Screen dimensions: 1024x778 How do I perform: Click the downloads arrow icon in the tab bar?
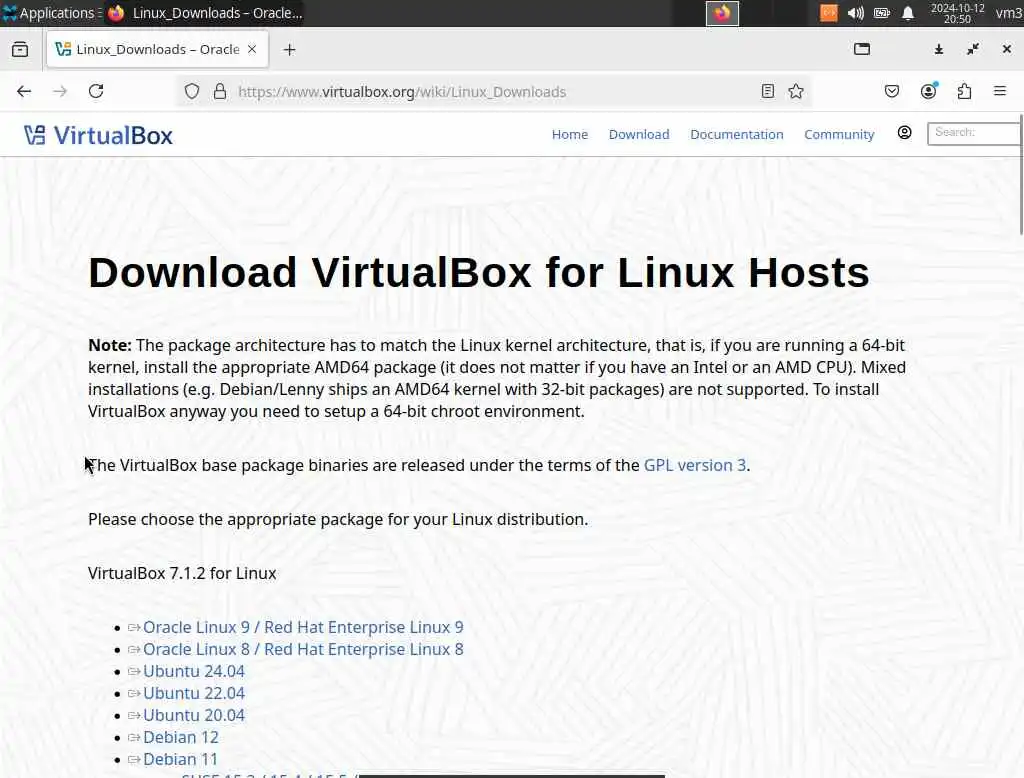pos(938,50)
